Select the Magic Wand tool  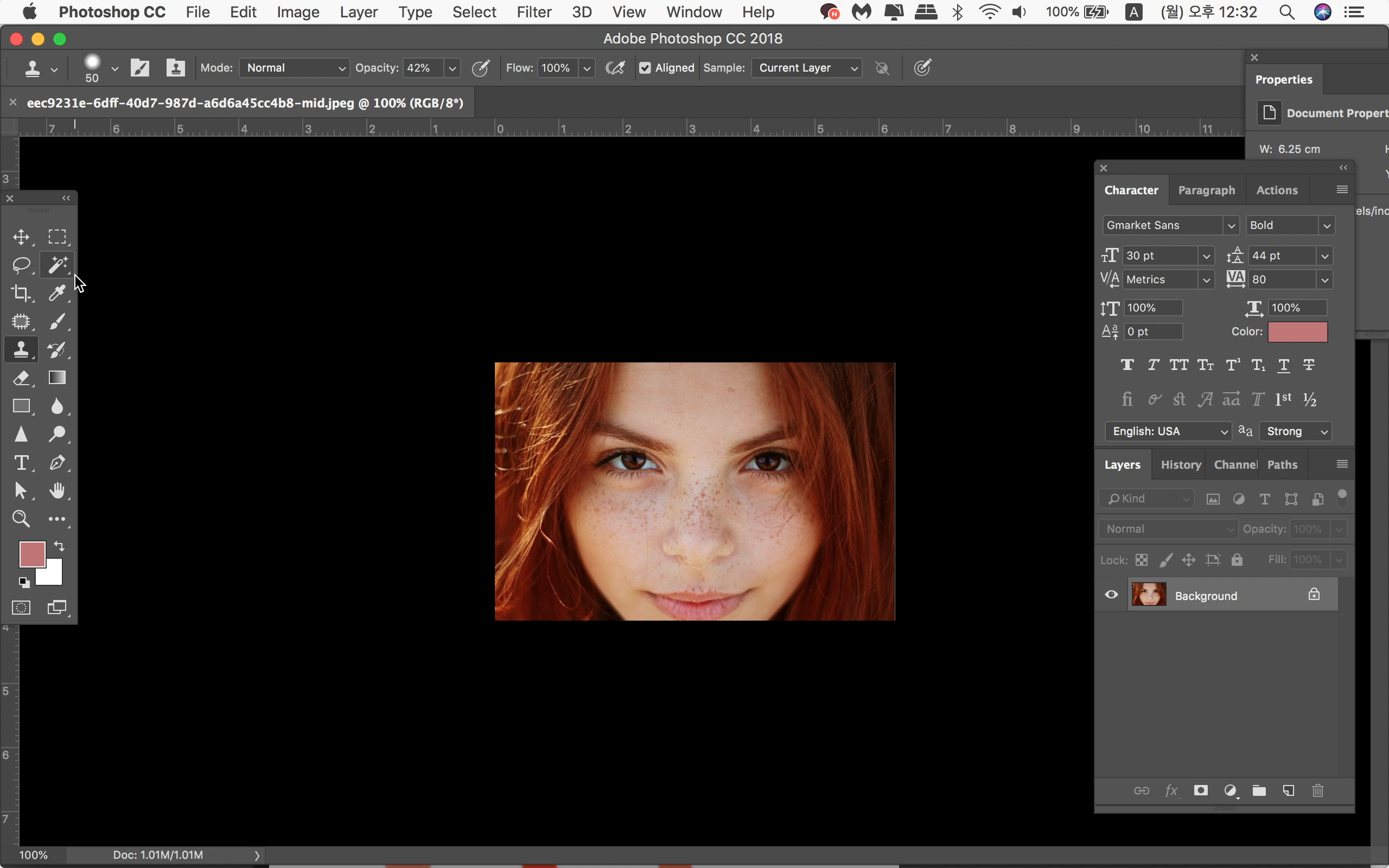[x=57, y=265]
